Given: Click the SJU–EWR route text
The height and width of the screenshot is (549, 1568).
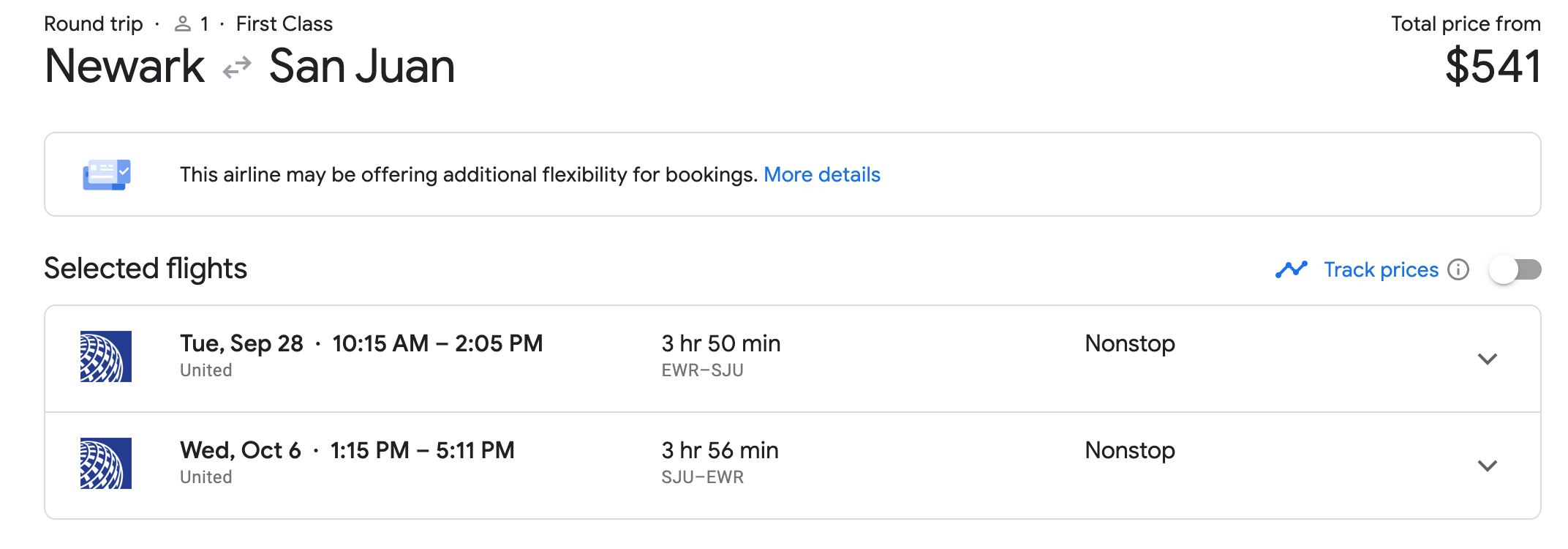Looking at the screenshot, I should [702, 477].
